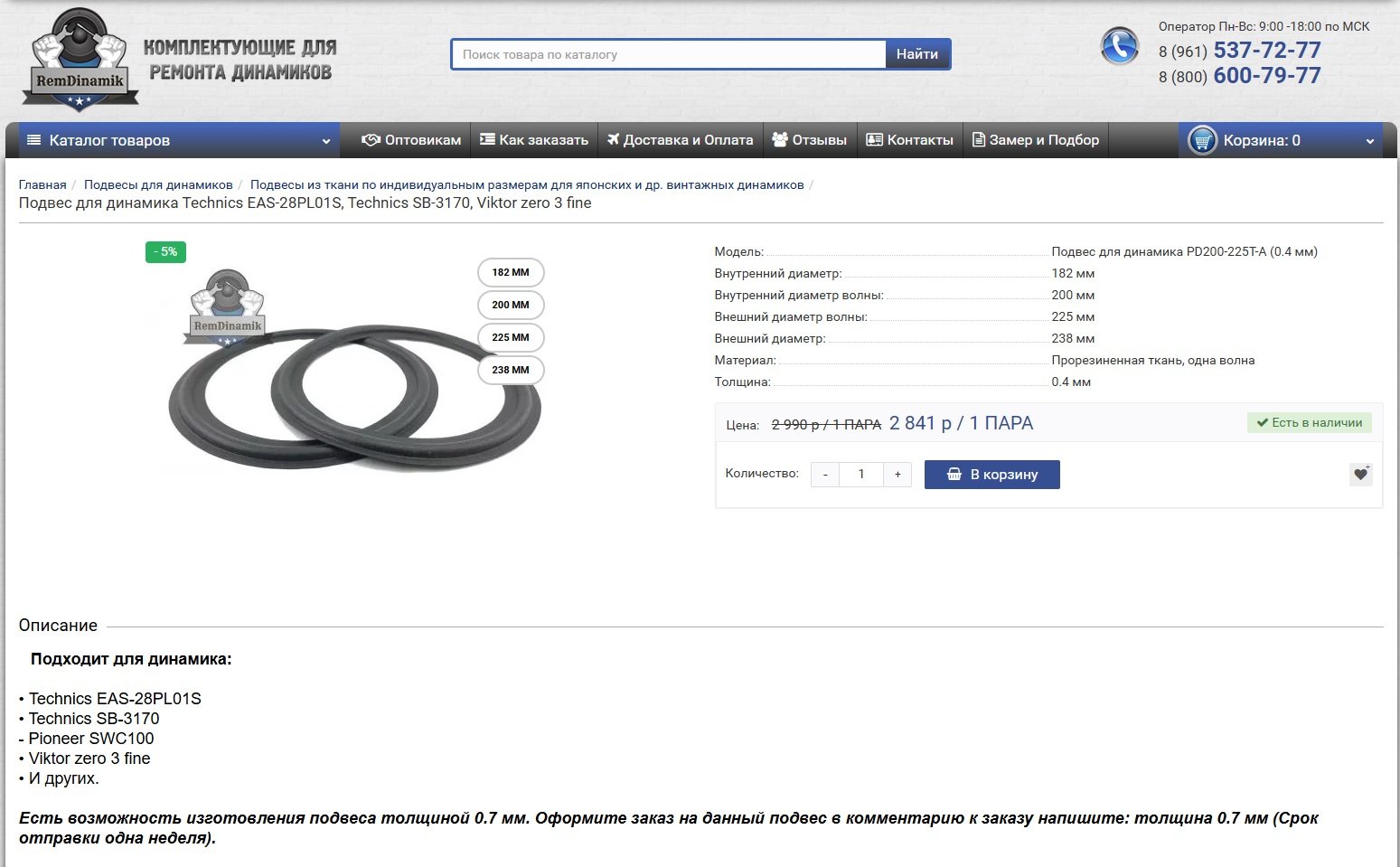Image resolution: width=1400 pixels, height=867 pixels.
Task: Click the contact card icon beside Контакты
Action: coord(874,140)
